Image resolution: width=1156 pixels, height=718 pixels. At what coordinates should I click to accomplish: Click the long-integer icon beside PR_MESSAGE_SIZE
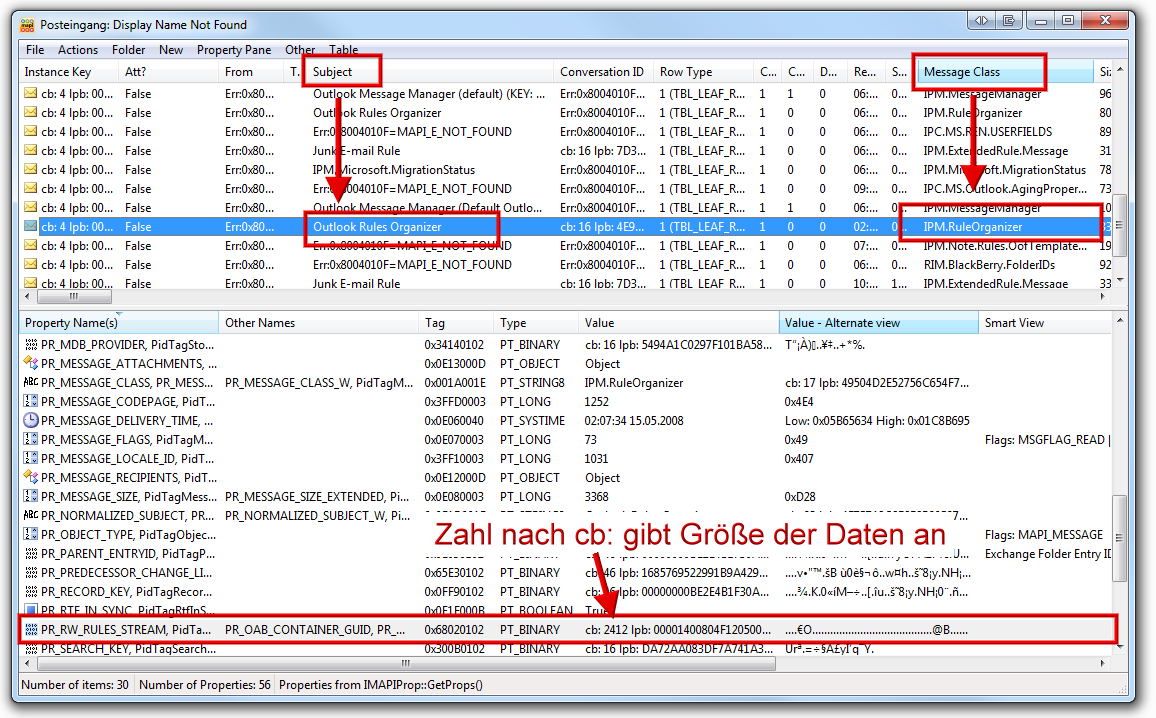coord(31,497)
